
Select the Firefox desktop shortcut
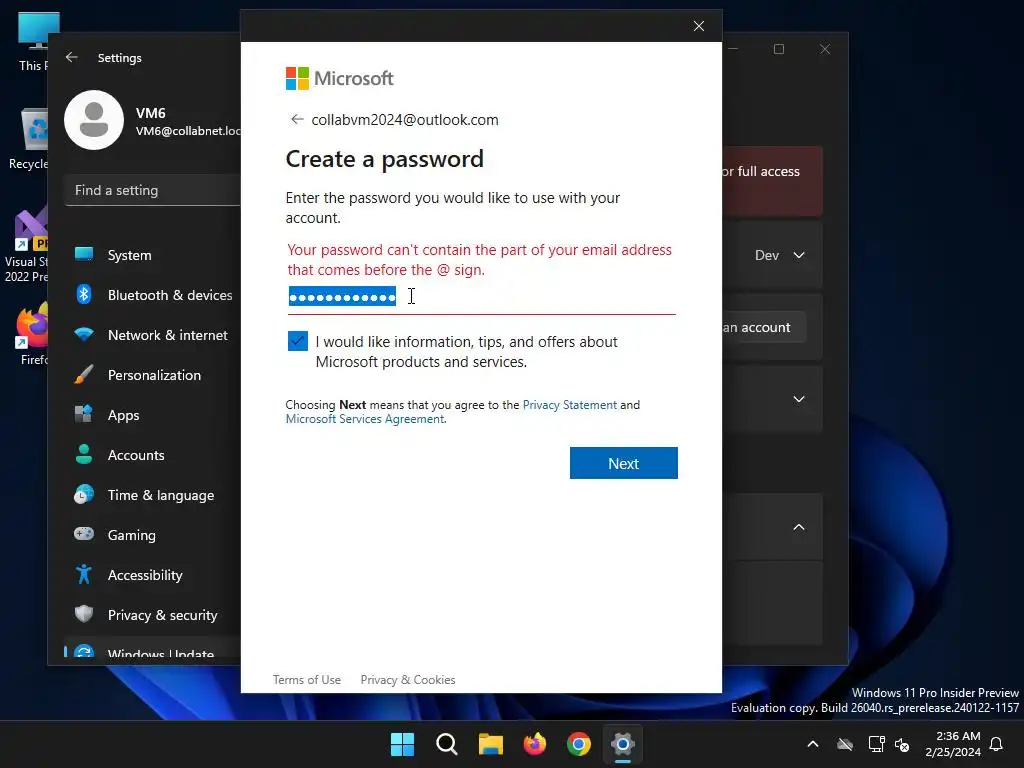33,334
